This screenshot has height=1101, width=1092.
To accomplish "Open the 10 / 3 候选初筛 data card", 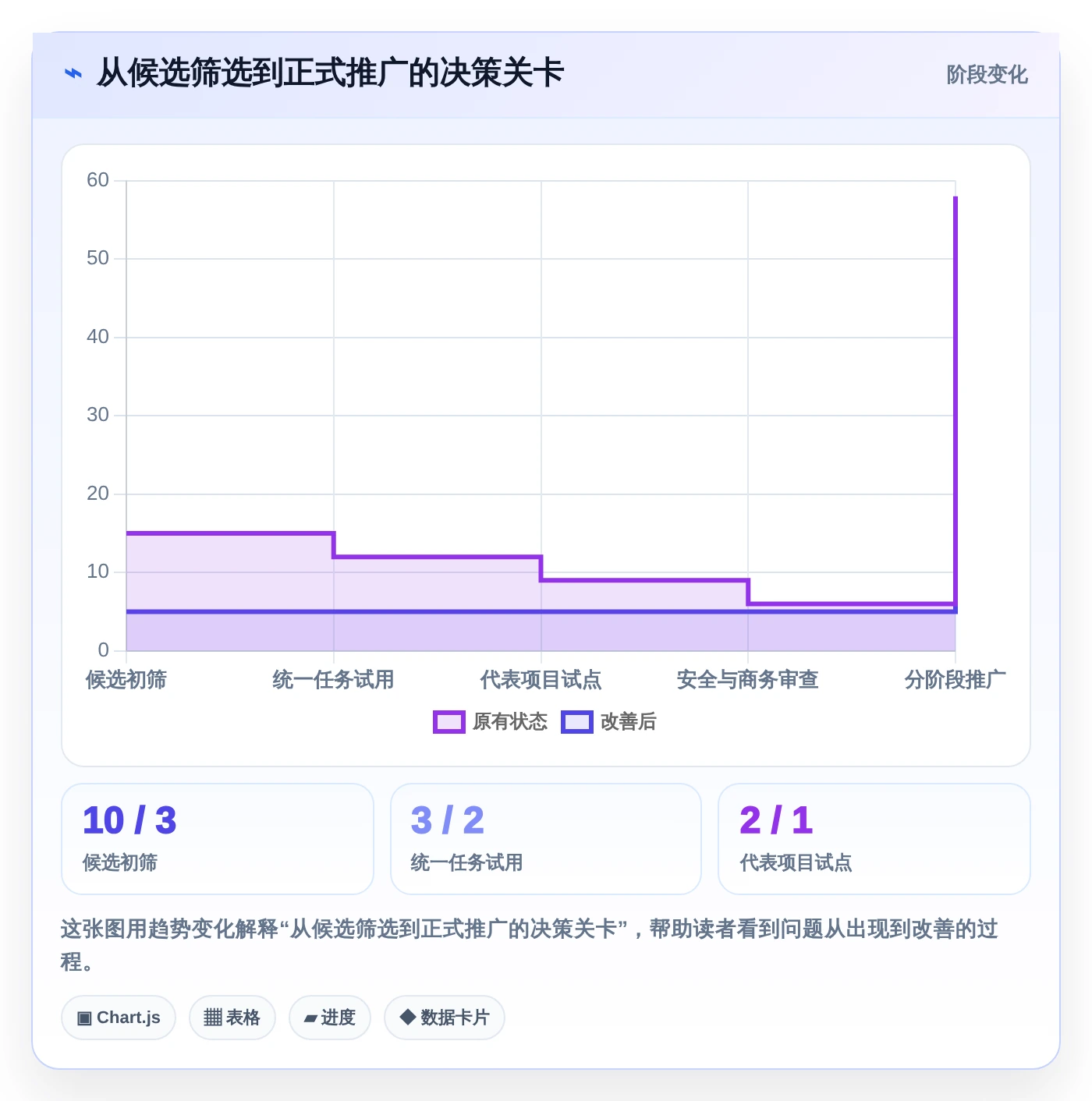I will (218, 839).
